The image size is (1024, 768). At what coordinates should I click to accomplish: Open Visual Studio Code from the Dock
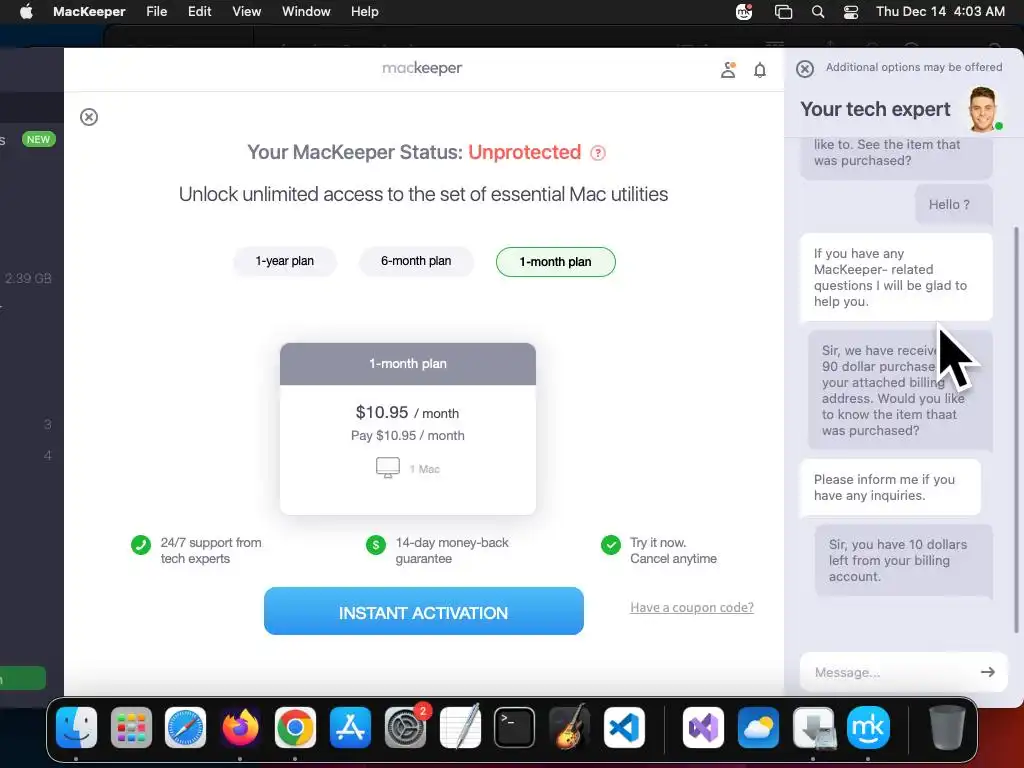pyautogui.click(x=624, y=727)
